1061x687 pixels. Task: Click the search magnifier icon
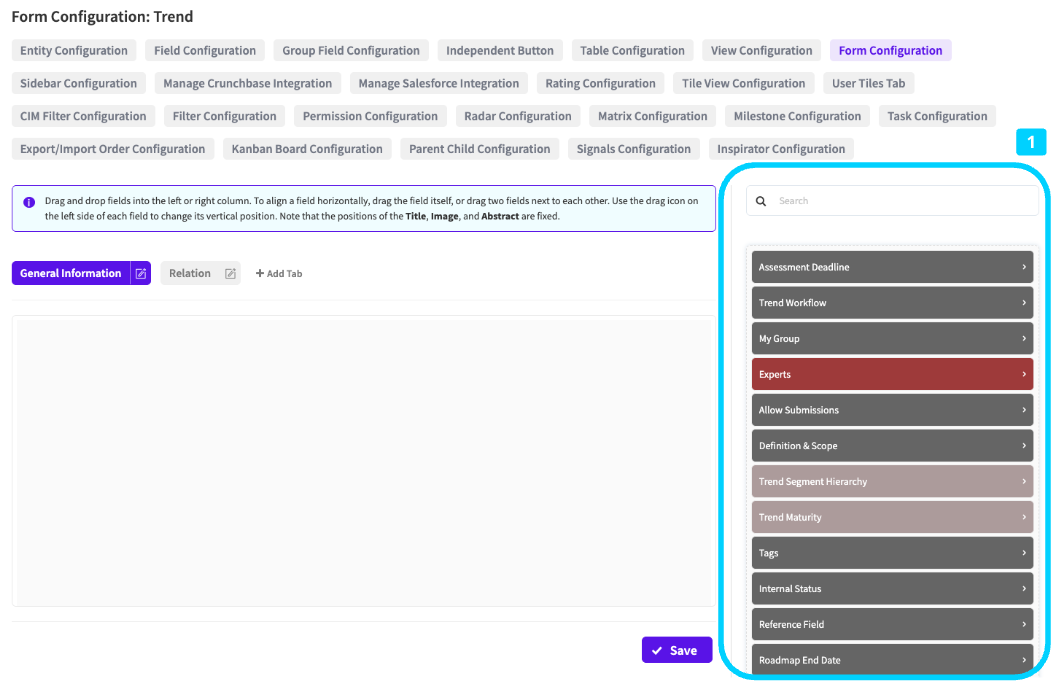(x=761, y=201)
